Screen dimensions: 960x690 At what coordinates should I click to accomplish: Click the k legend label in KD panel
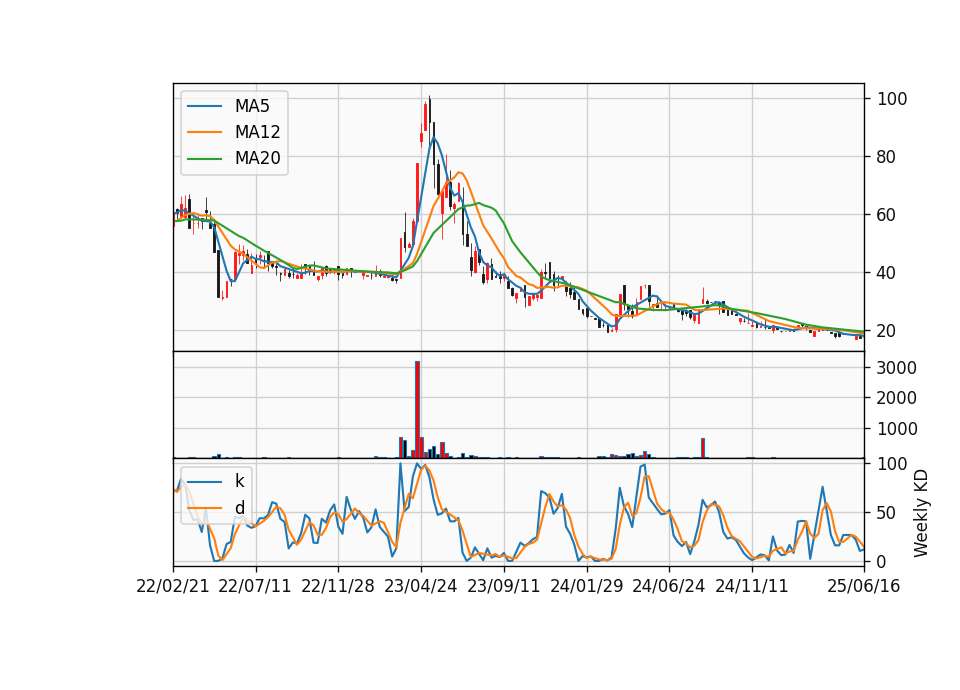239,481
